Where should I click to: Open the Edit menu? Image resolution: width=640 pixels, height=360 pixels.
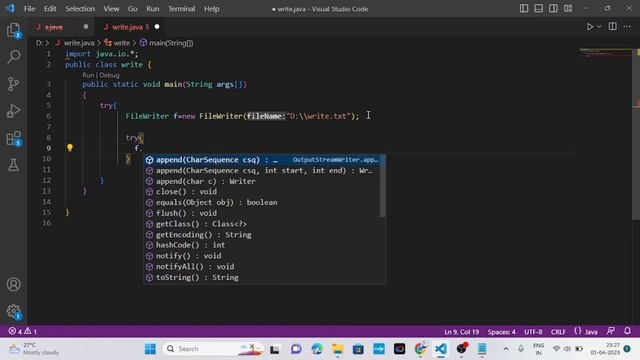click(x=50, y=9)
